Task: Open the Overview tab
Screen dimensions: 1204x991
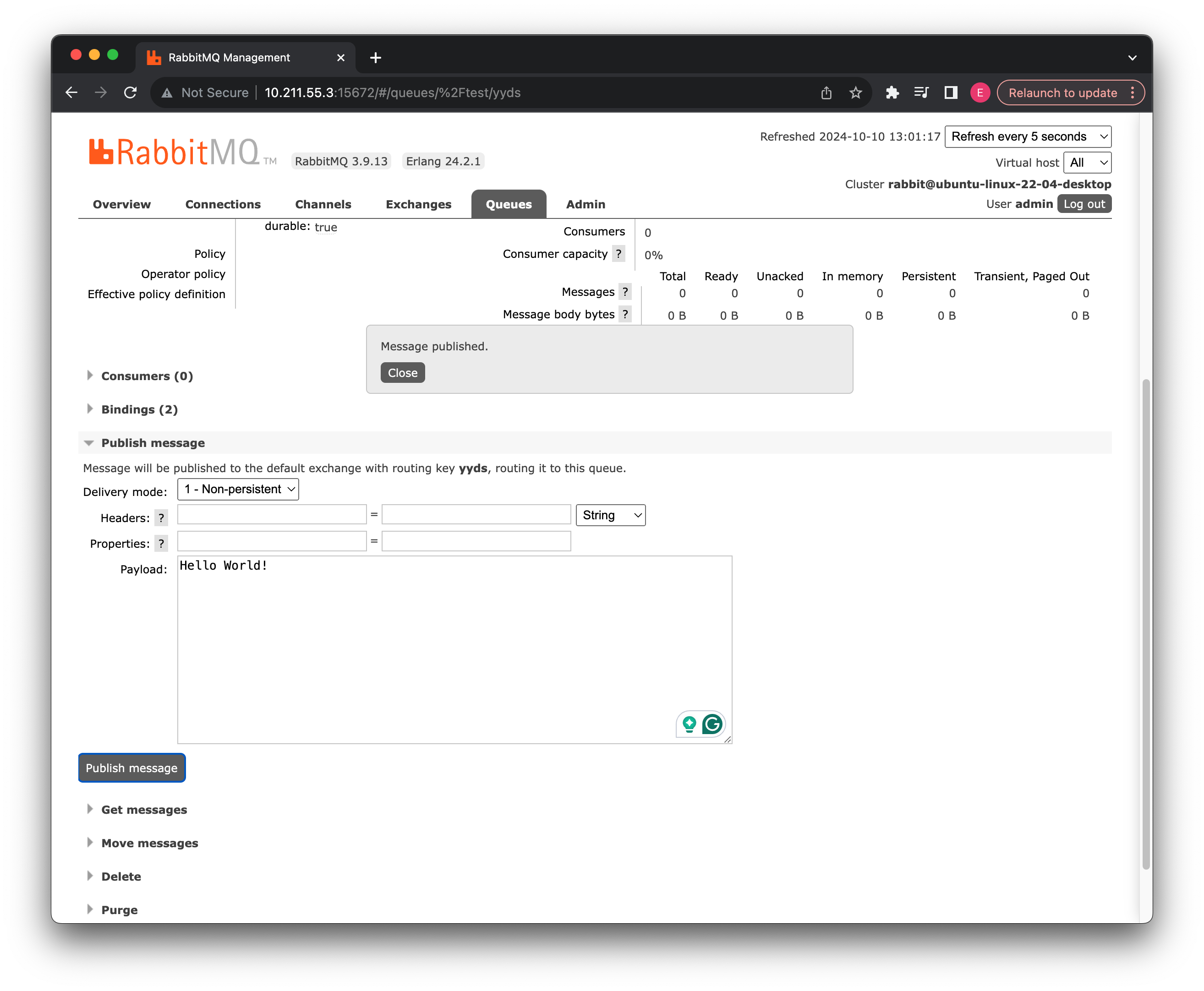Action: click(x=122, y=204)
